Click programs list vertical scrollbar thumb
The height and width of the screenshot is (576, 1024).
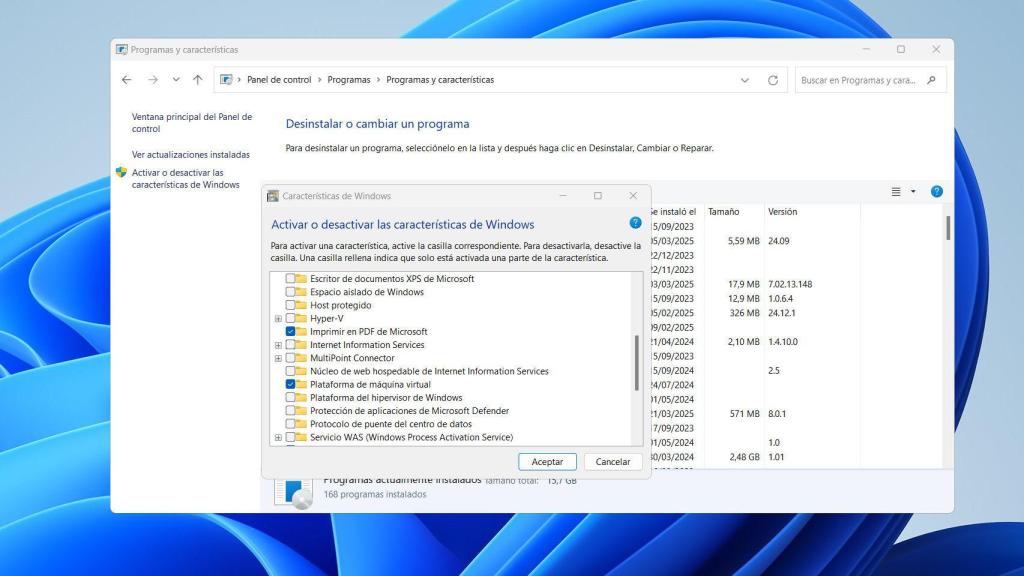[x=948, y=228]
